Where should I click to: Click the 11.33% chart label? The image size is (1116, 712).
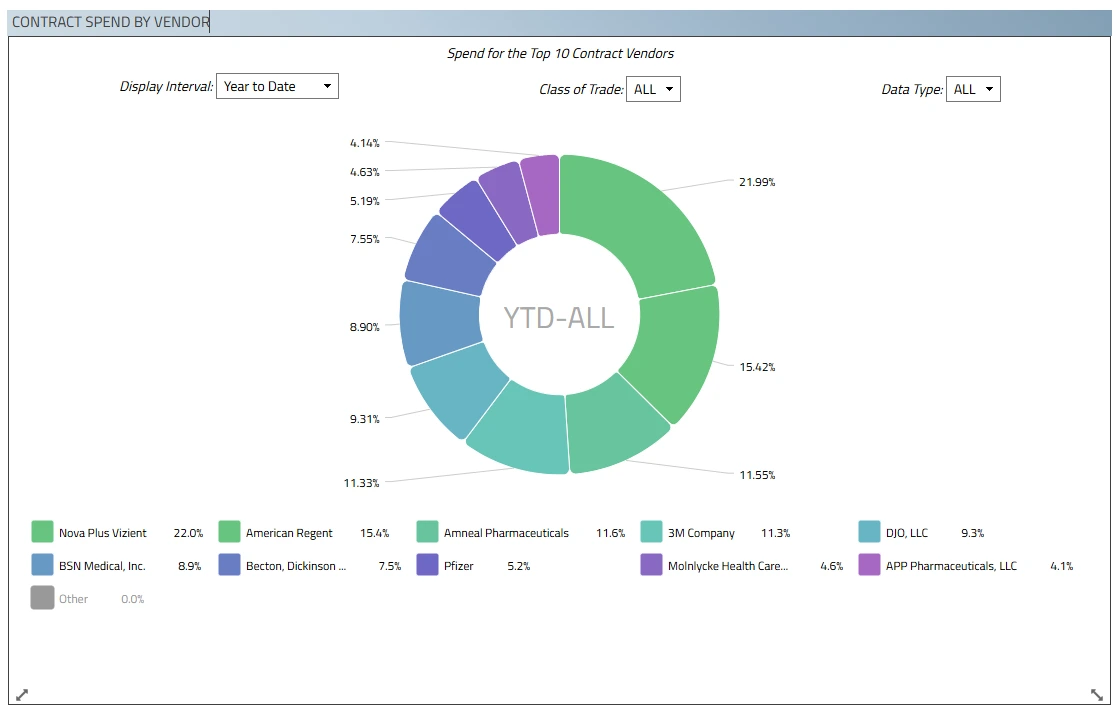[x=362, y=483]
